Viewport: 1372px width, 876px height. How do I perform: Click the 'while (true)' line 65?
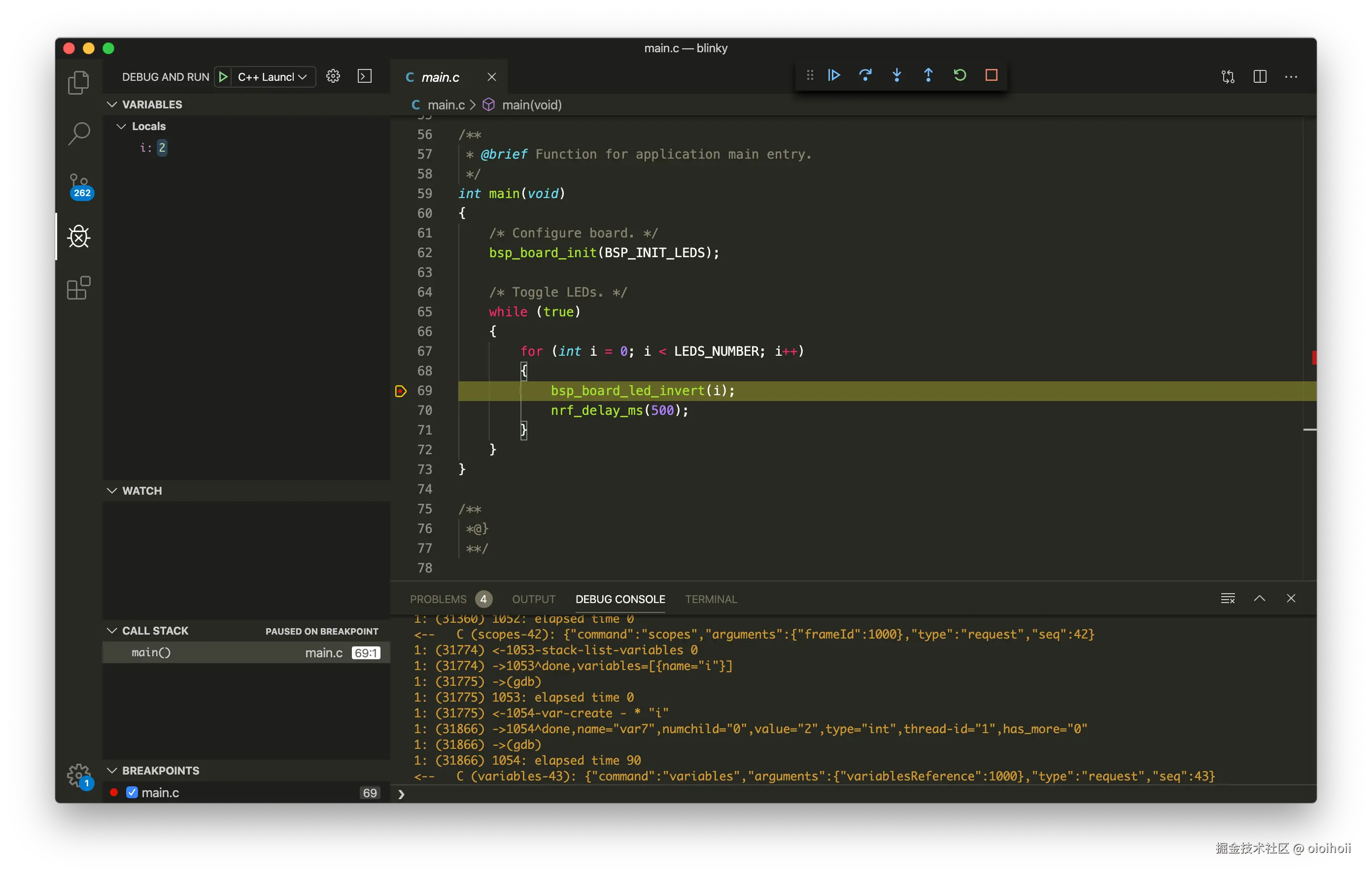click(534, 311)
